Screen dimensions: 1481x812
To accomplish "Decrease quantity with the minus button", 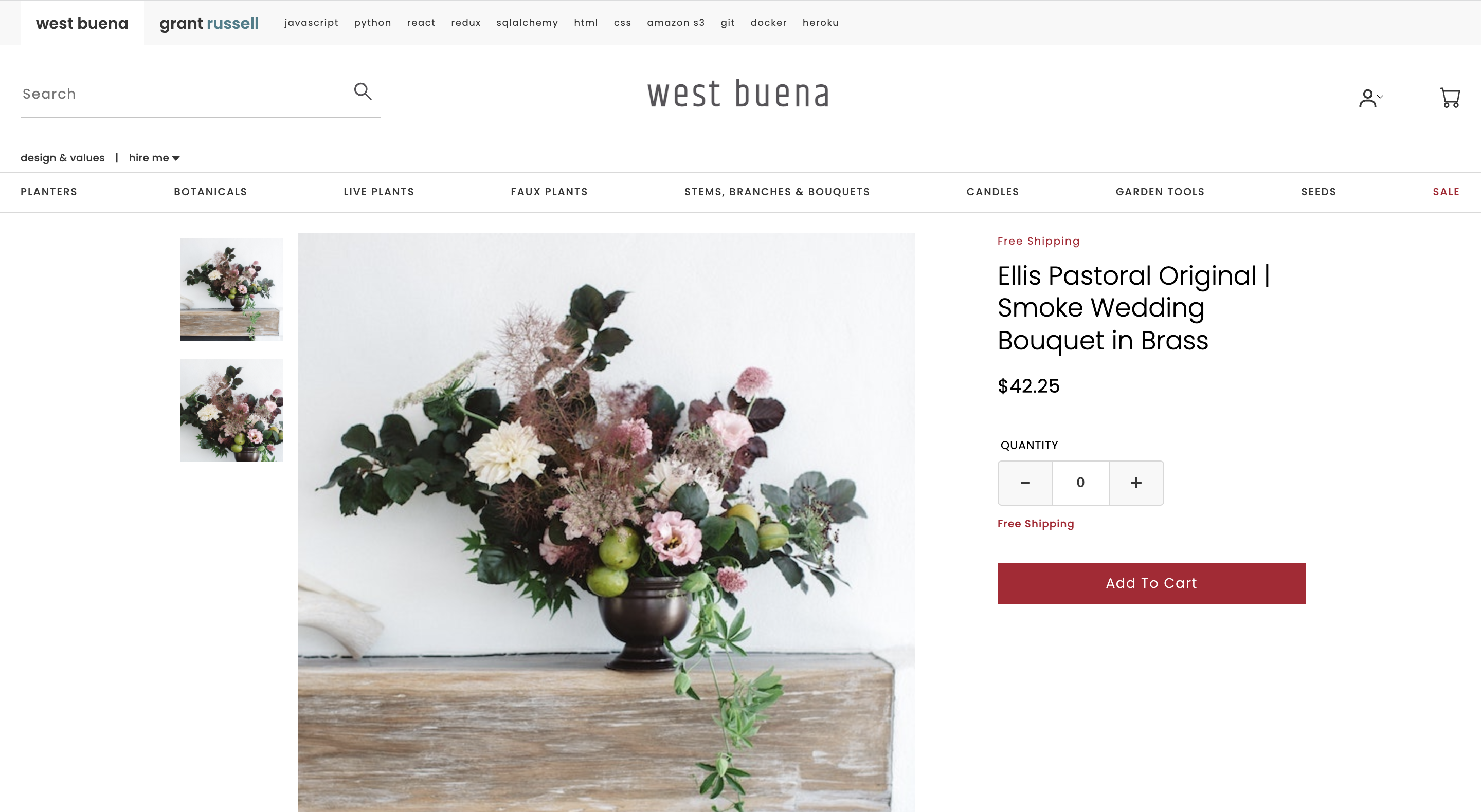I will (x=1025, y=483).
